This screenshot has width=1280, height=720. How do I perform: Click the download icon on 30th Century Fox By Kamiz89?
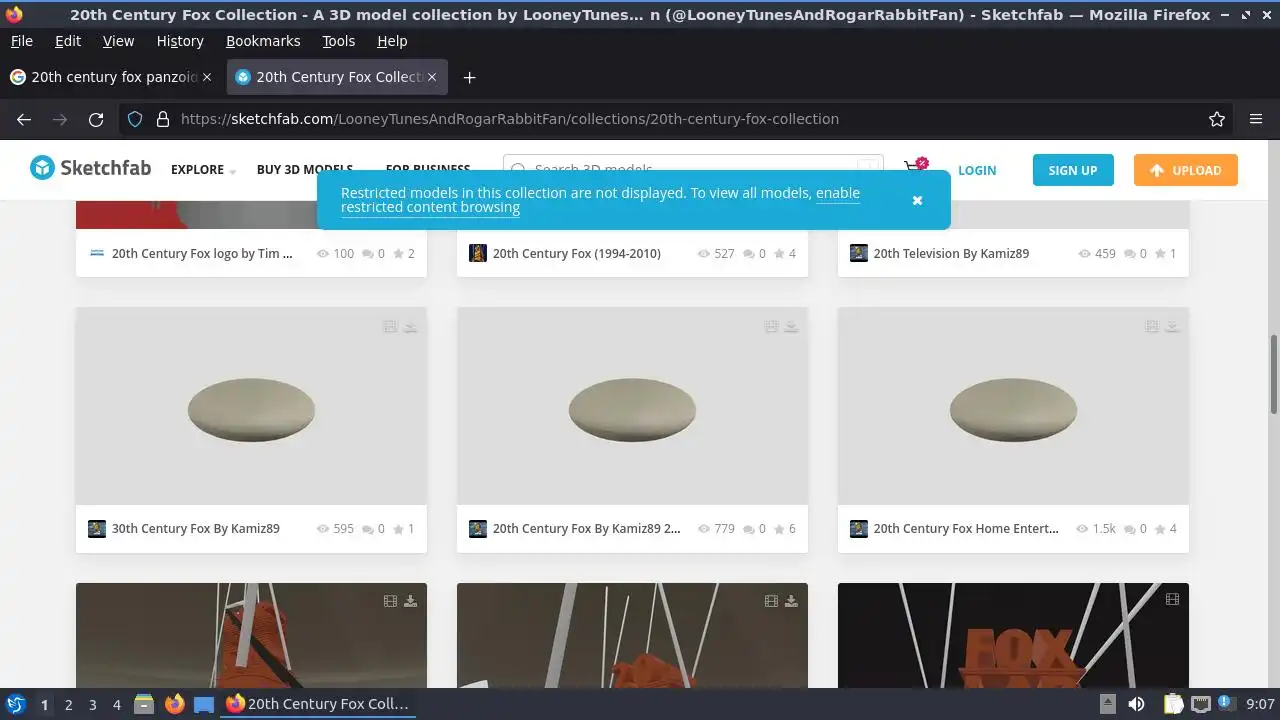click(410, 326)
